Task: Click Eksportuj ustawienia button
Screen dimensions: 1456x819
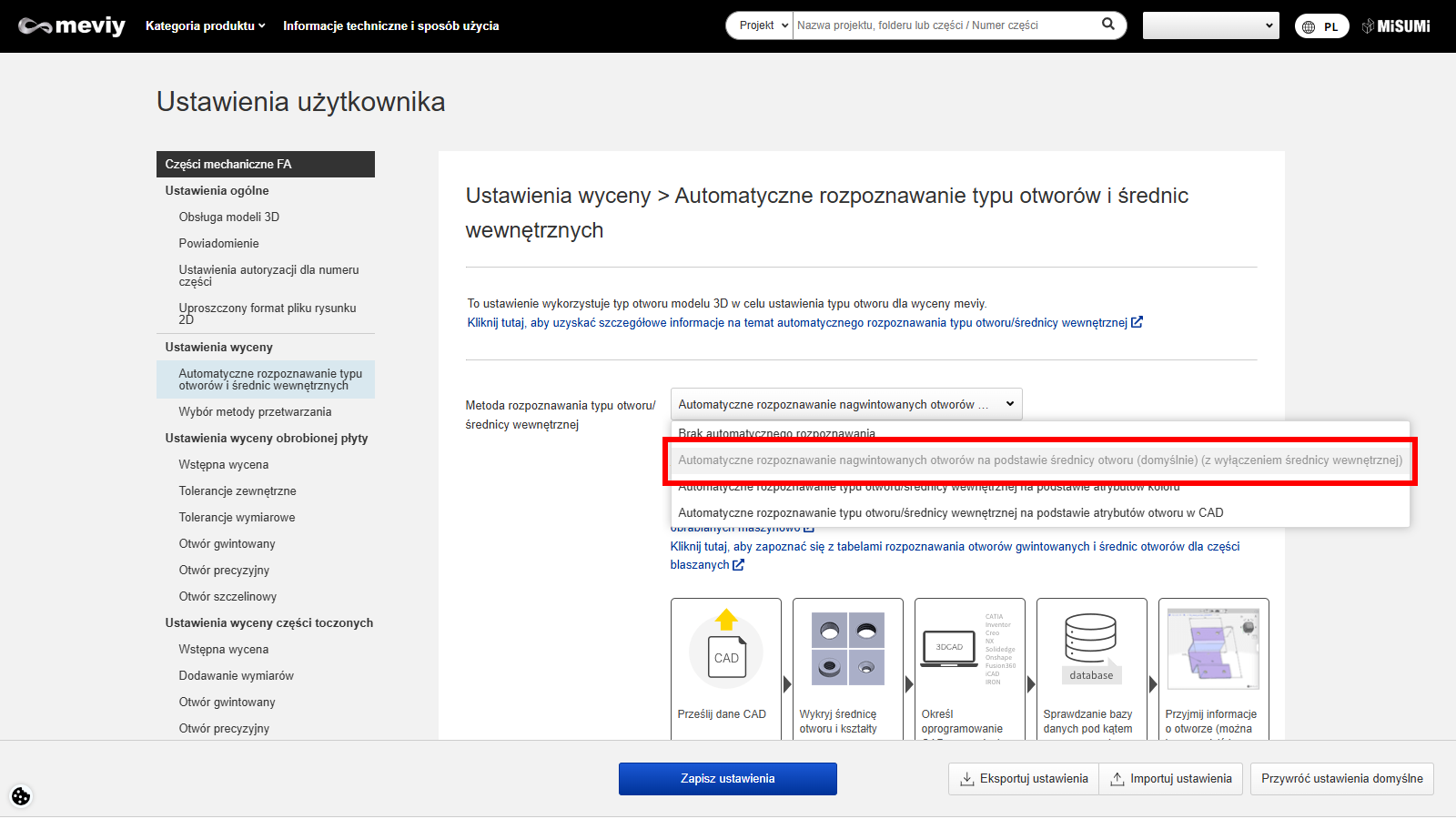Action: pyautogui.click(x=1024, y=779)
